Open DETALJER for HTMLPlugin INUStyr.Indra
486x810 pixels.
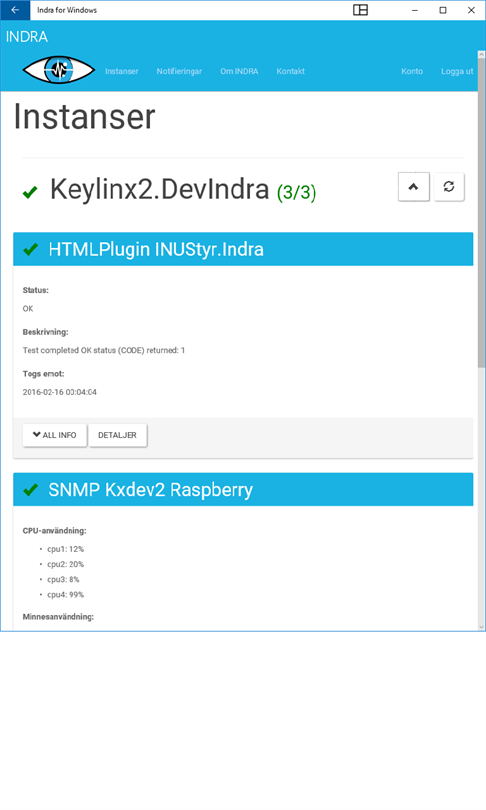118,435
